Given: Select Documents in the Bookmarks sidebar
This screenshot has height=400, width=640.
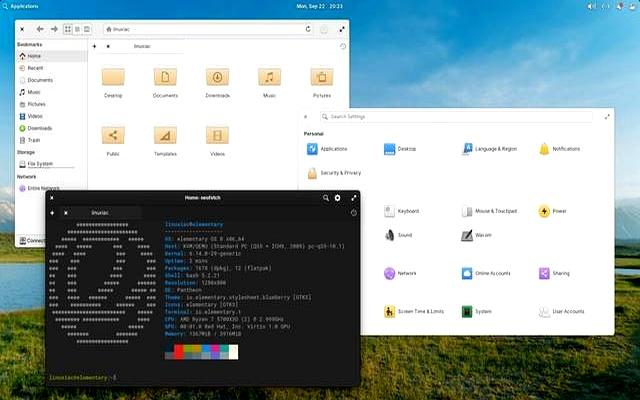Looking at the screenshot, I should 40,80.
